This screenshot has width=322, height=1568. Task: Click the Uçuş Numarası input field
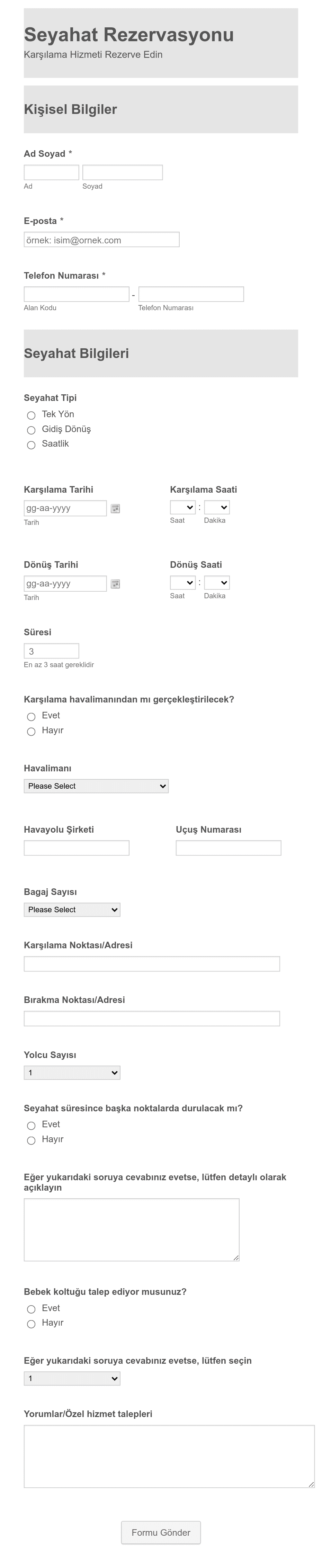point(228,848)
